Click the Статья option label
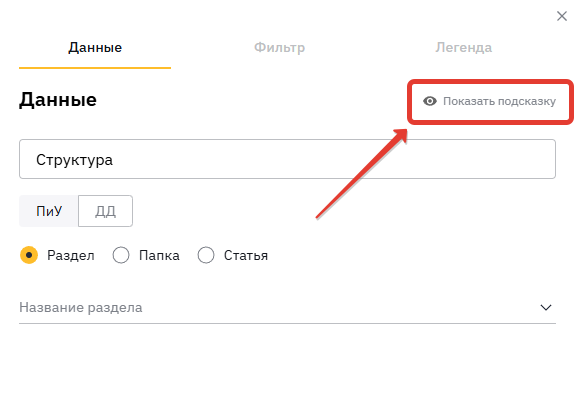The width and height of the screenshot is (579, 416). [246, 255]
